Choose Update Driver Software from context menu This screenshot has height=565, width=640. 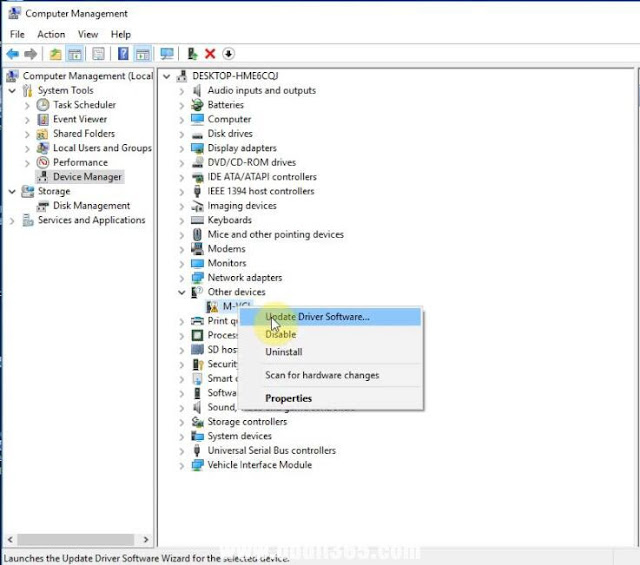[330, 317]
